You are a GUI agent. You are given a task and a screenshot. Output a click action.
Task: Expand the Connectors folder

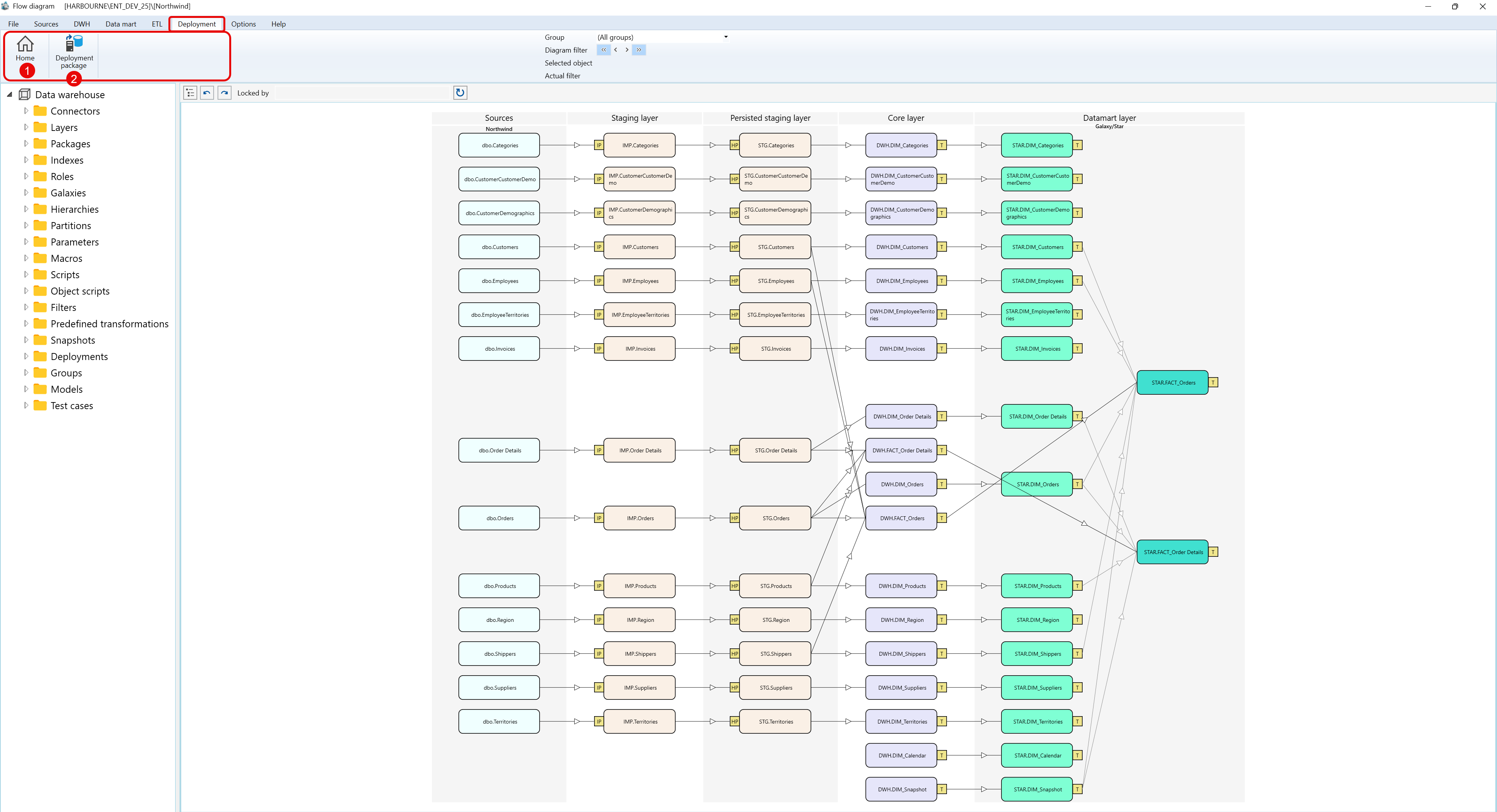[x=26, y=110]
